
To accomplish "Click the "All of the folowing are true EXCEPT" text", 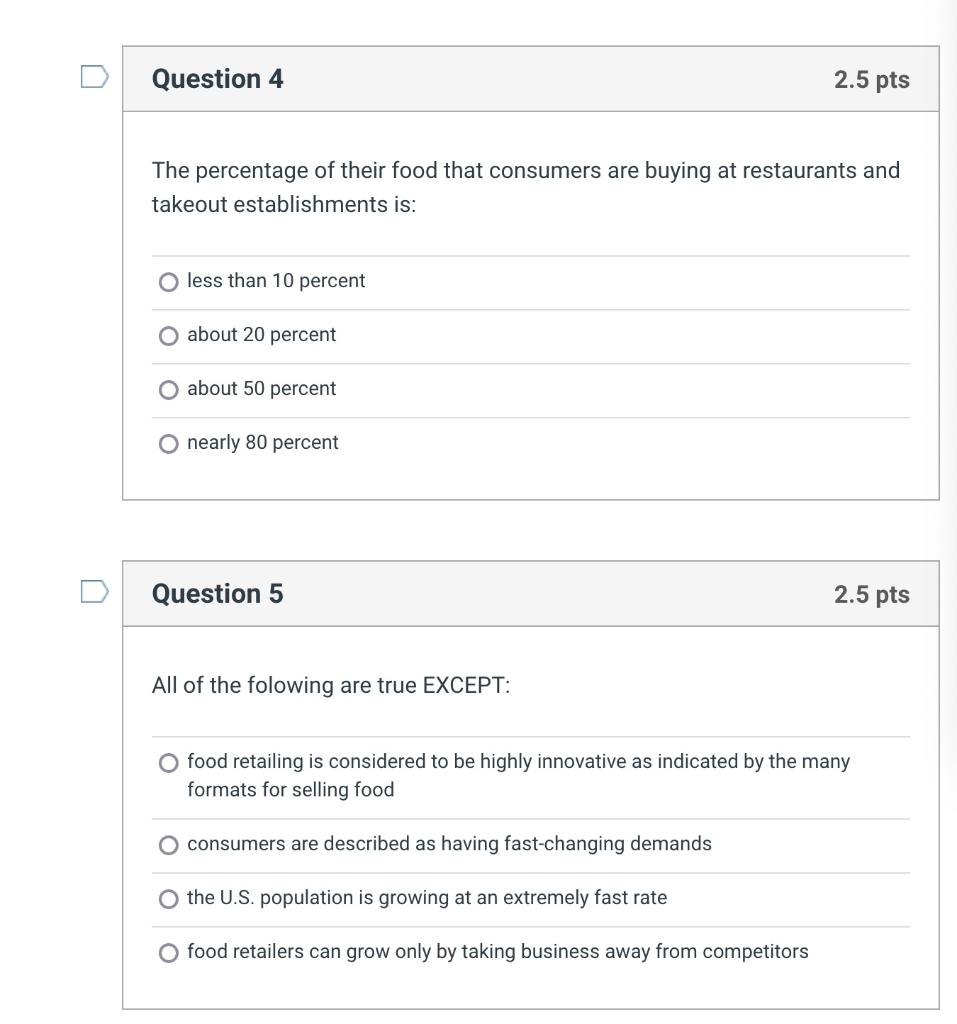I will 331,685.
